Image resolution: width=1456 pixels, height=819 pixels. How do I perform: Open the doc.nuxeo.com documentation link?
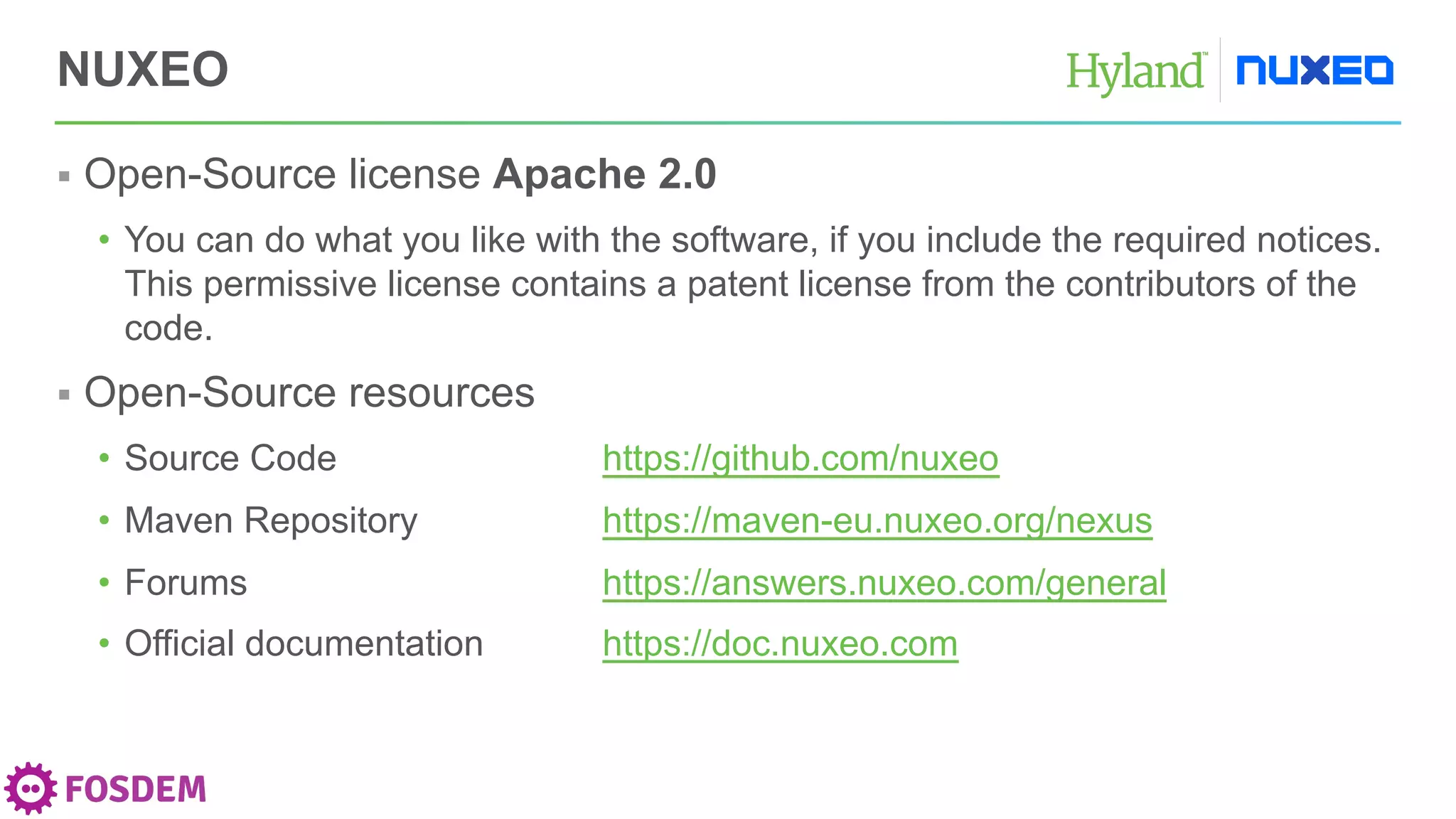click(780, 644)
